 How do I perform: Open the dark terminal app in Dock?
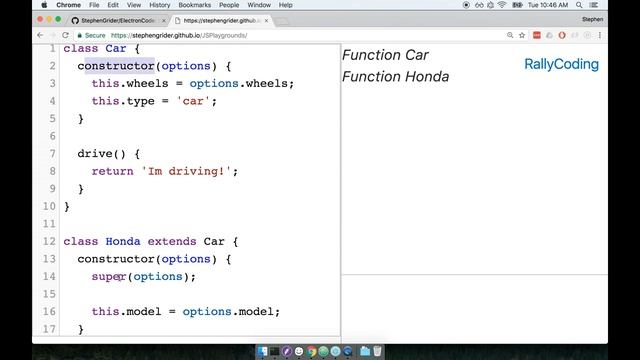(275, 351)
